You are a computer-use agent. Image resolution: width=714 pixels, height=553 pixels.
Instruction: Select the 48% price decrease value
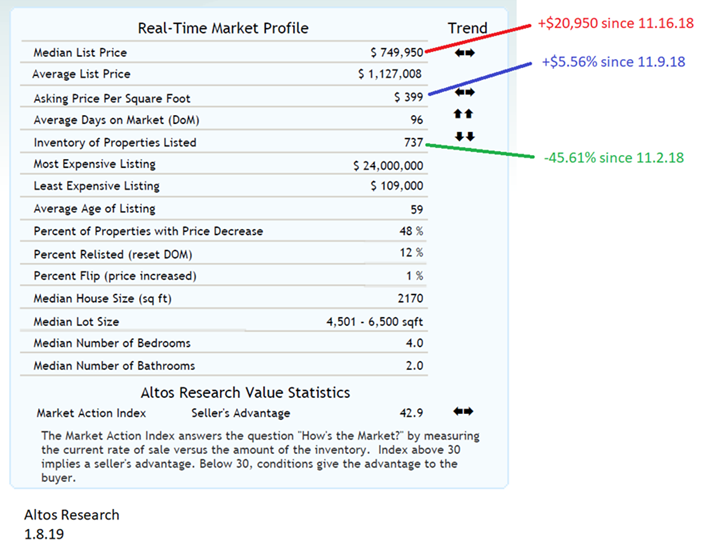412,231
